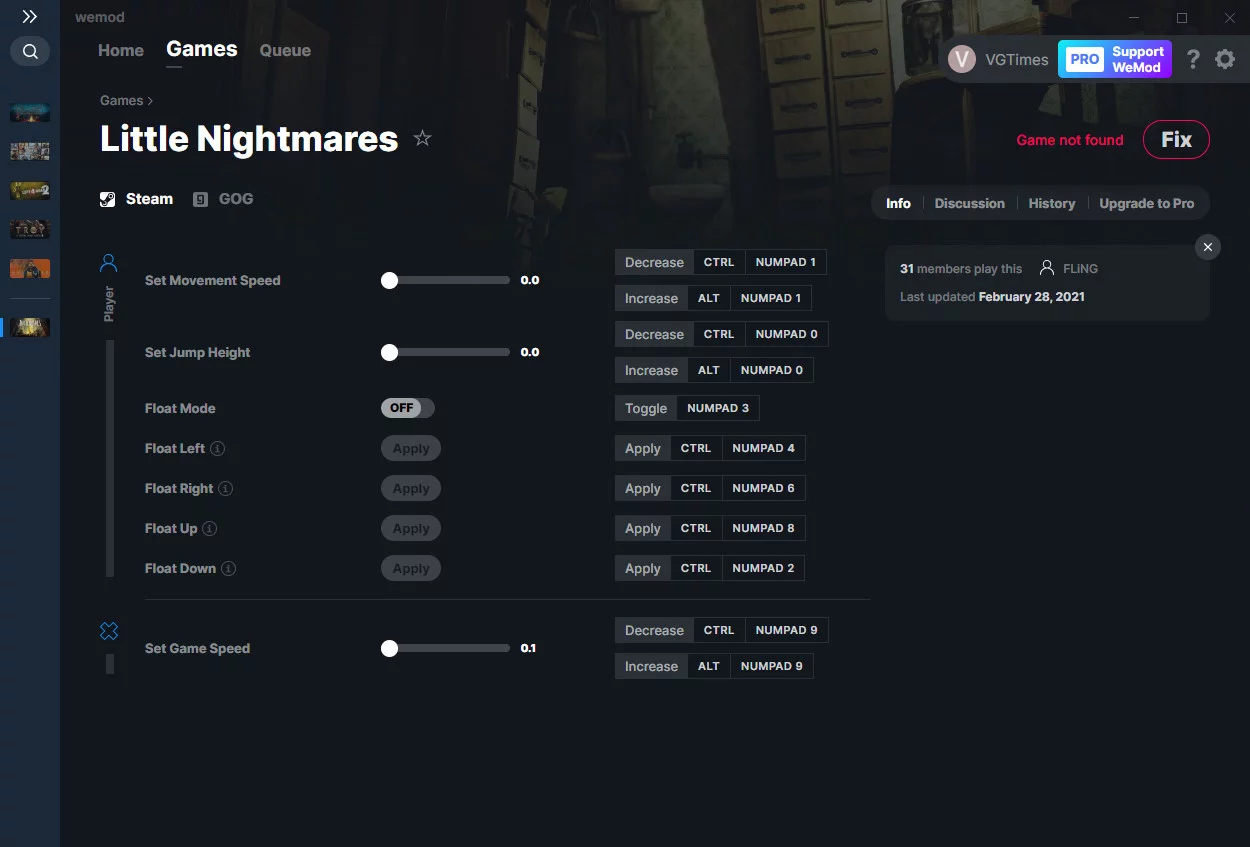Click Jump Height Increase hotkey ALT NUMPAD 0
Screen dimensions: 1250x847
(714, 371)
